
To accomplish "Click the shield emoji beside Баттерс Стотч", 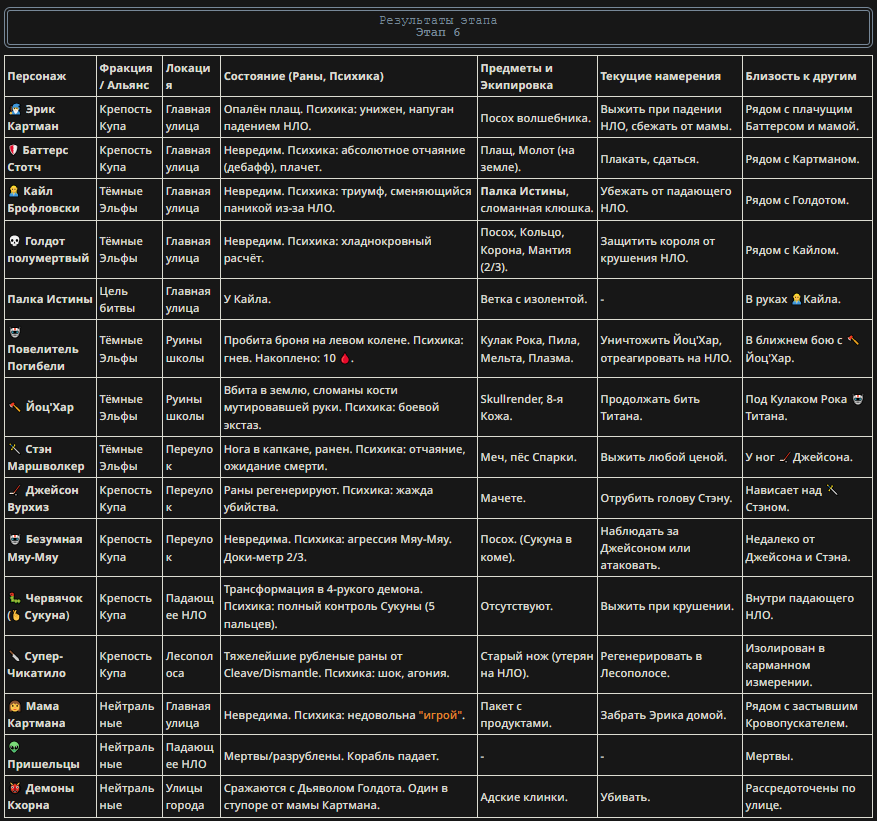I will pyautogui.click(x=14, y=150).
